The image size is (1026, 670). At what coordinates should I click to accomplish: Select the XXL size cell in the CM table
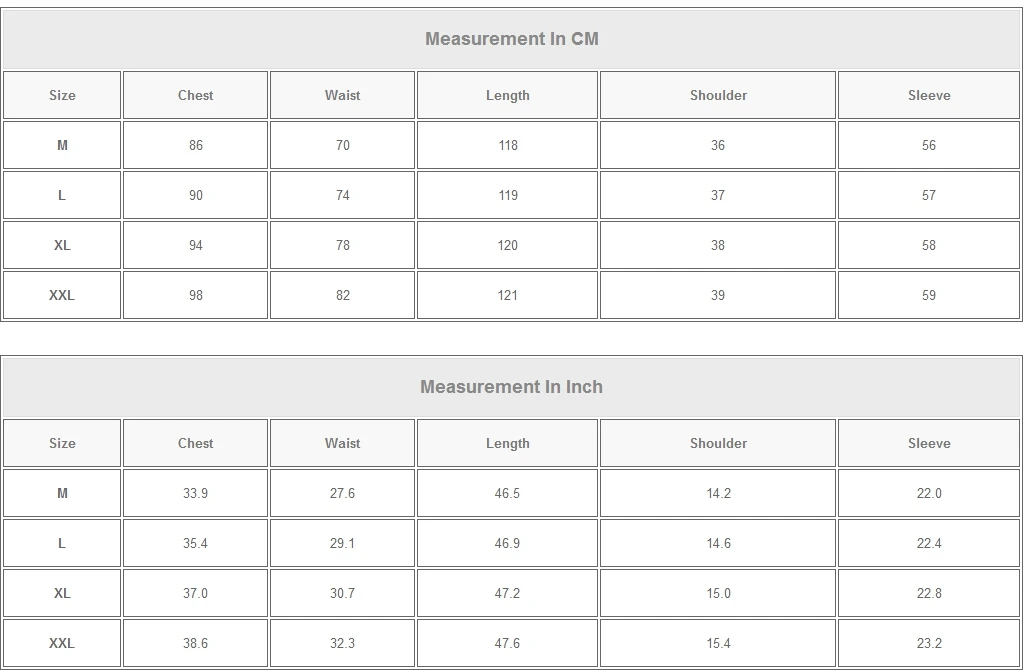(x=62, y=295)
